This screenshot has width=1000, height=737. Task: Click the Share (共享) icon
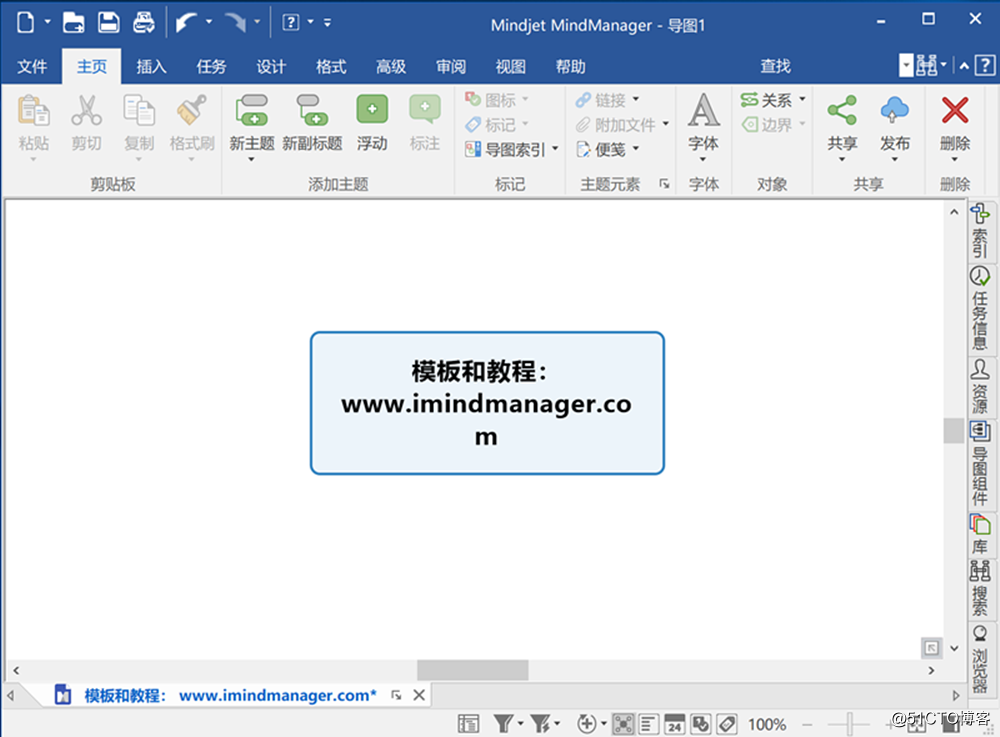click(842, 110)
